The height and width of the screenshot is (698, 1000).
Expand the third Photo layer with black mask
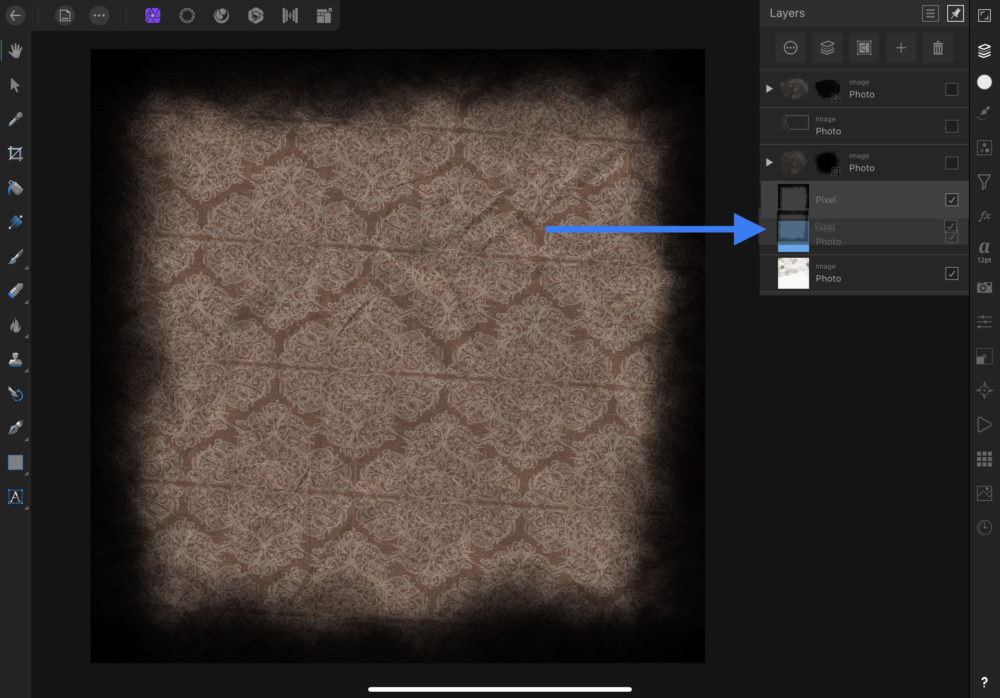pos(769,162)
